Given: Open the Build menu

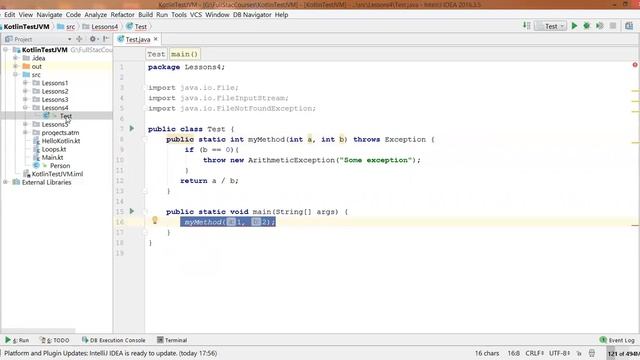Looking at the screenshot, I should [145, 15].
